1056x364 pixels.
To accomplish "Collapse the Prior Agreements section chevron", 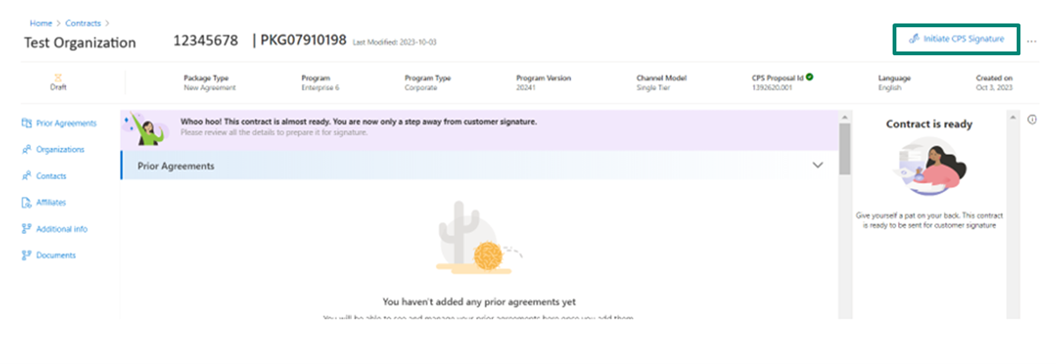I will [x=818, y=165].
